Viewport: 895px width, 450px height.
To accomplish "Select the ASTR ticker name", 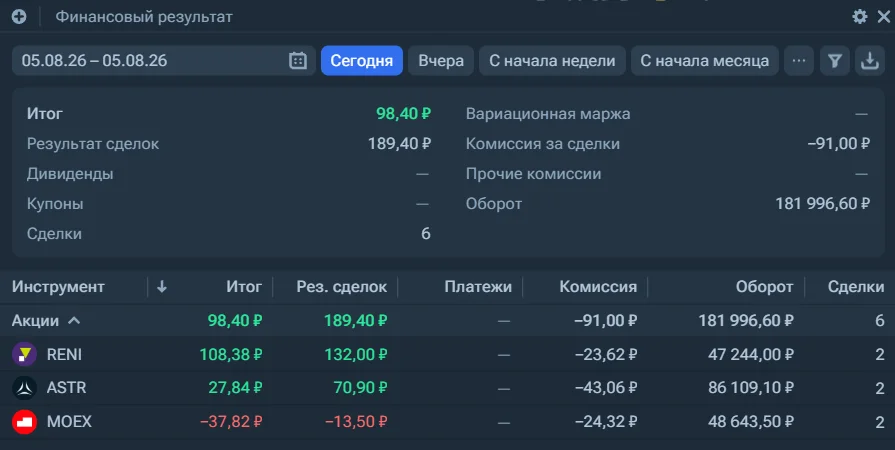I will (x=66, y=388).
